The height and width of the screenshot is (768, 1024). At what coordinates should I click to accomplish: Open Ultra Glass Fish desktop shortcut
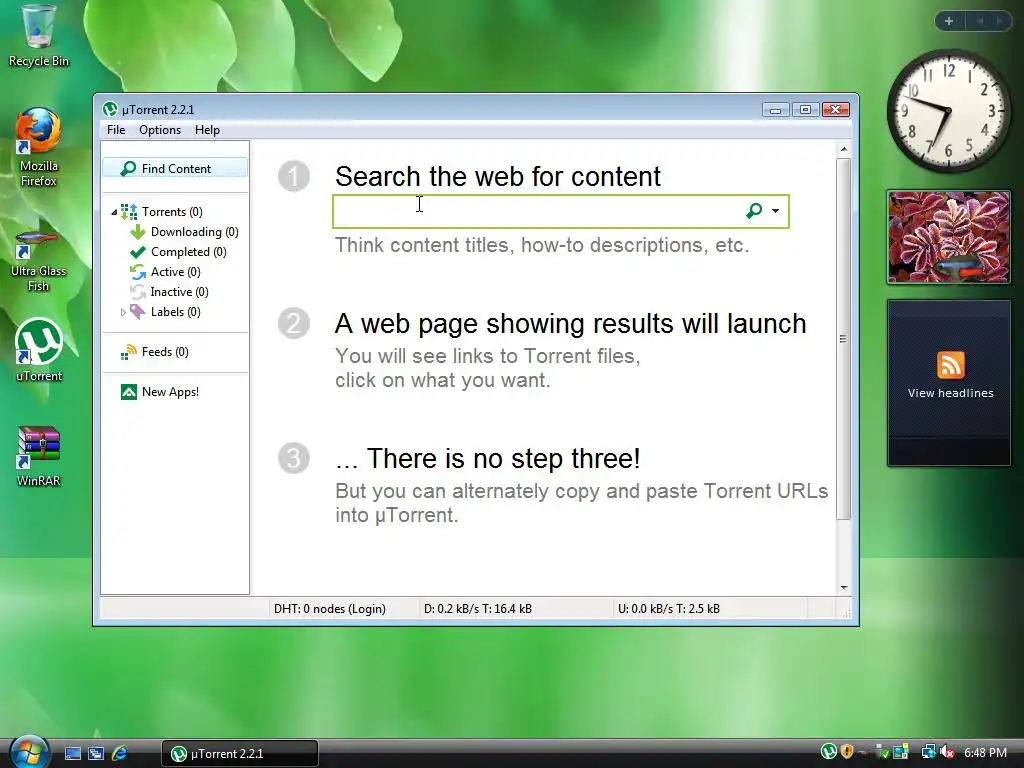pos(39,259)
